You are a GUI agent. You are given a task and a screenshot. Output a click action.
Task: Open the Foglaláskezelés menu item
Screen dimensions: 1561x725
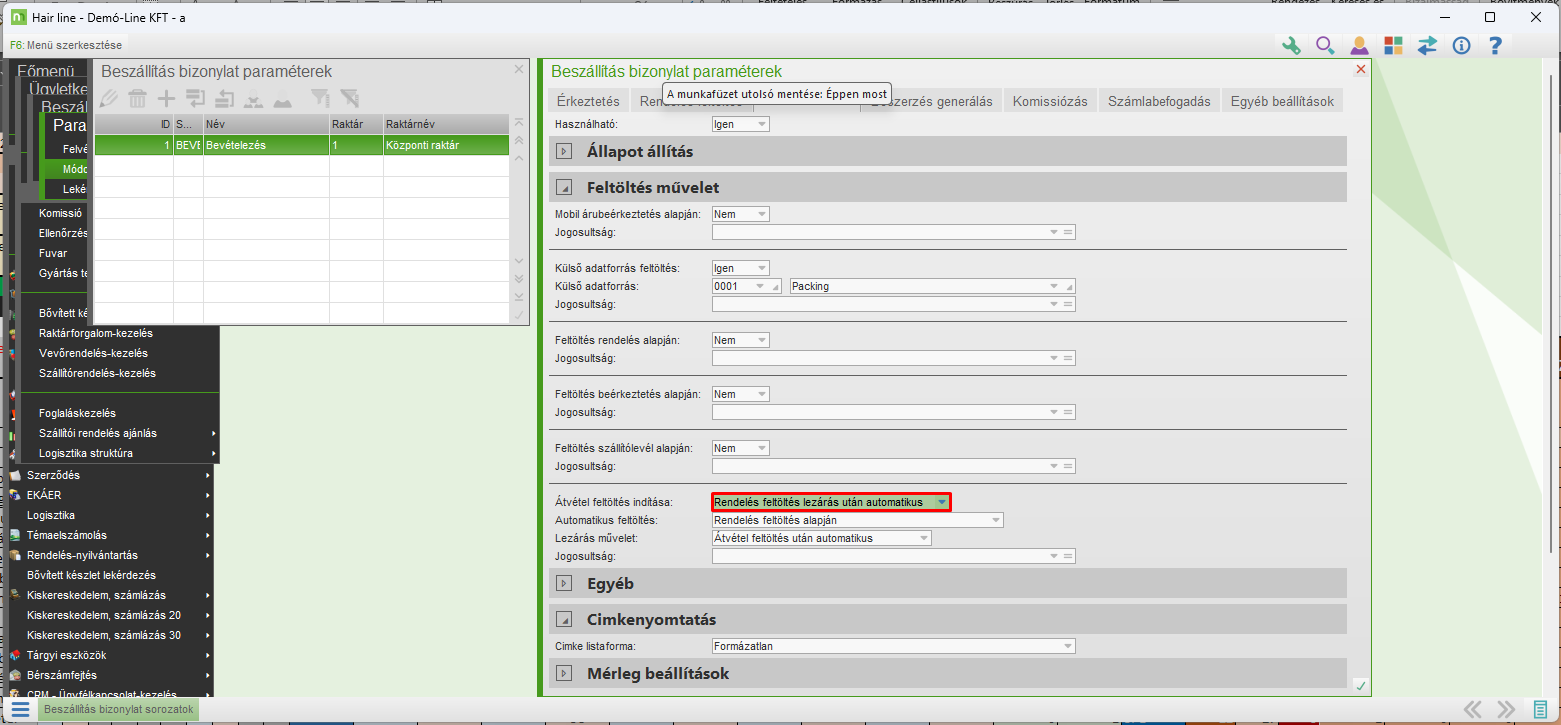coord(77,413)
